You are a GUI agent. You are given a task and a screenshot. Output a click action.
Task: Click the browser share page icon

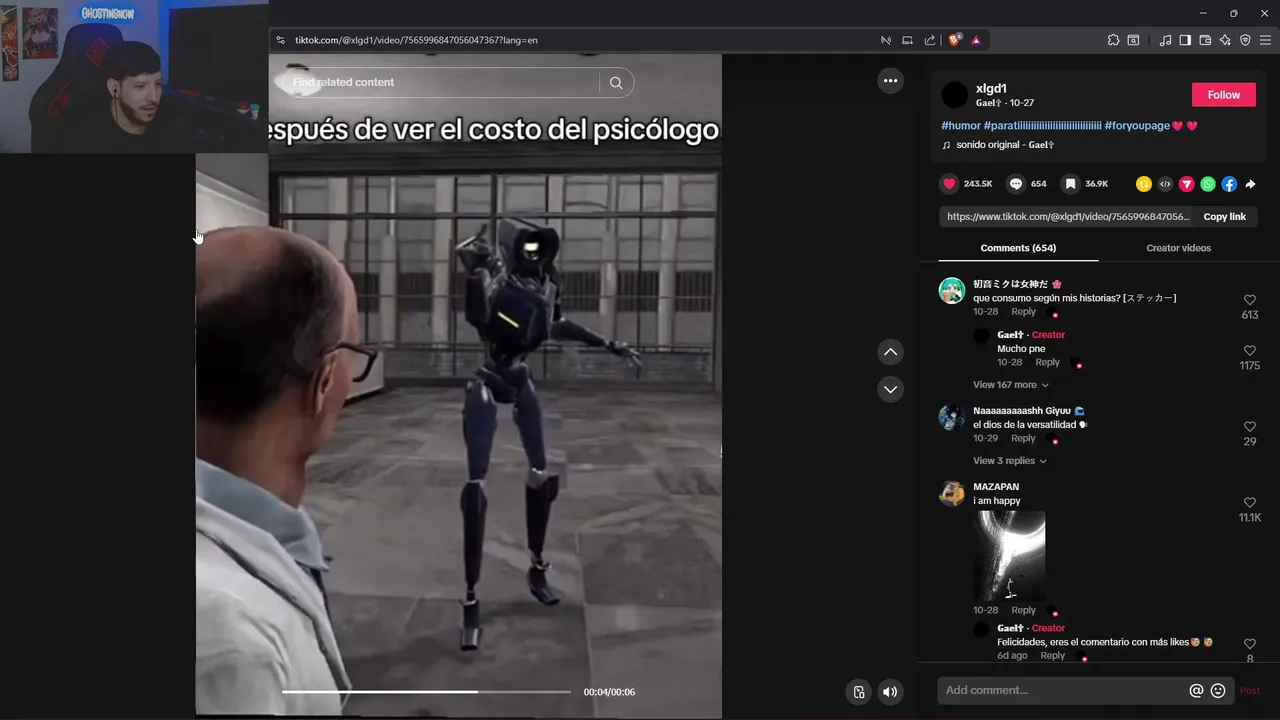pyautogui.click(x=930, y=40)
